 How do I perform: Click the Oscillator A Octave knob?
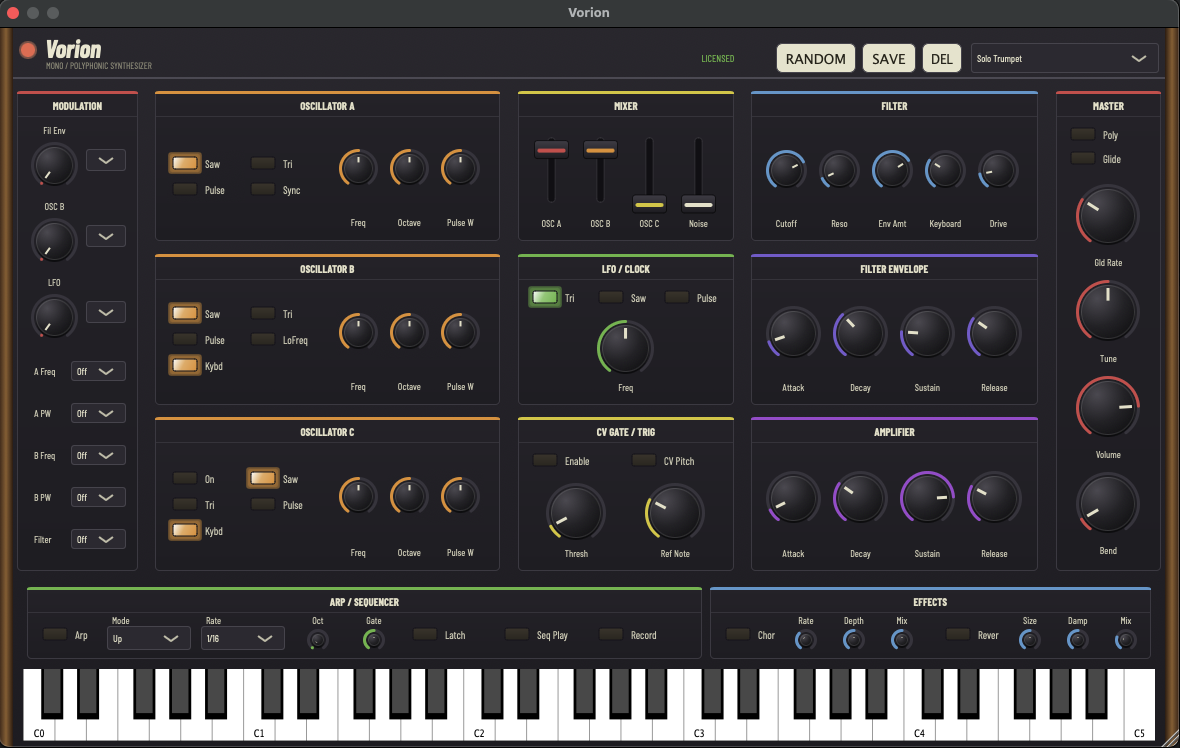(x=409, y=168)
